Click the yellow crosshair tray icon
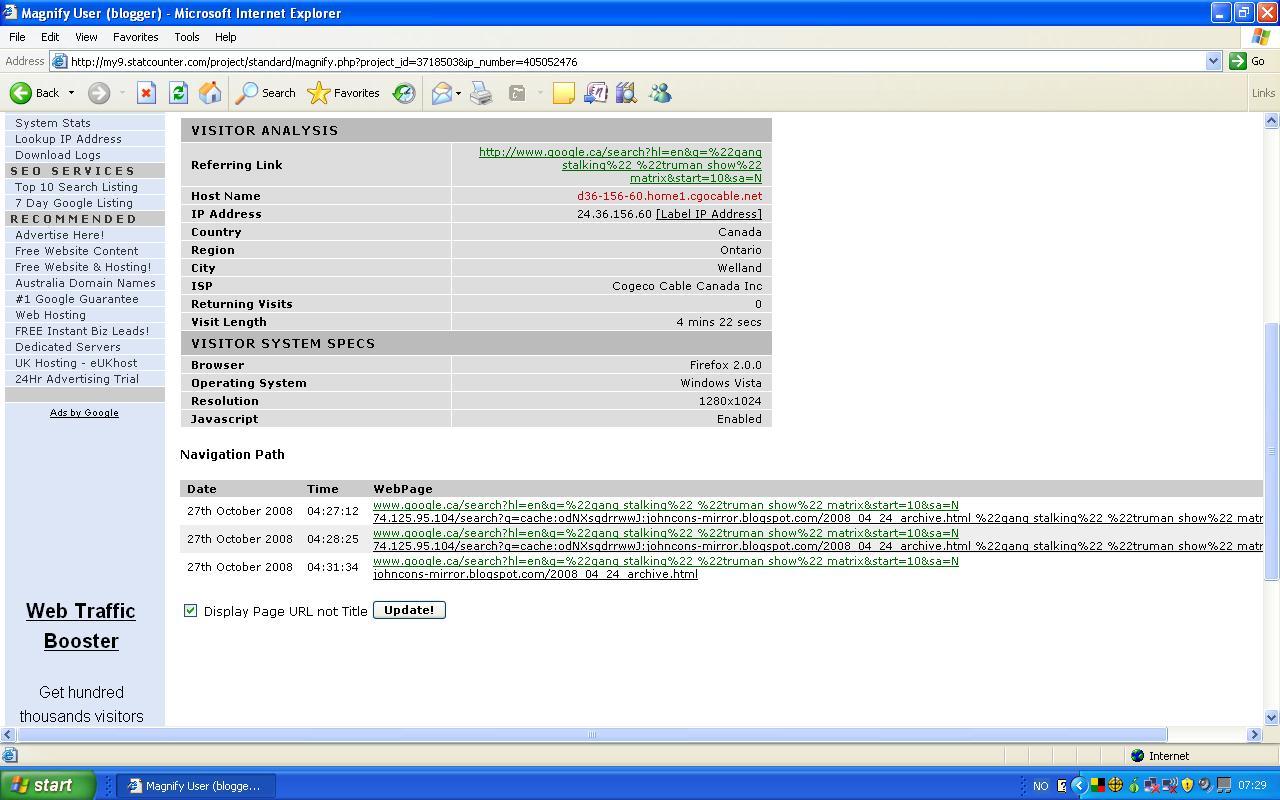Viewport: 1280px width, 800px height. click(1115, 785)
